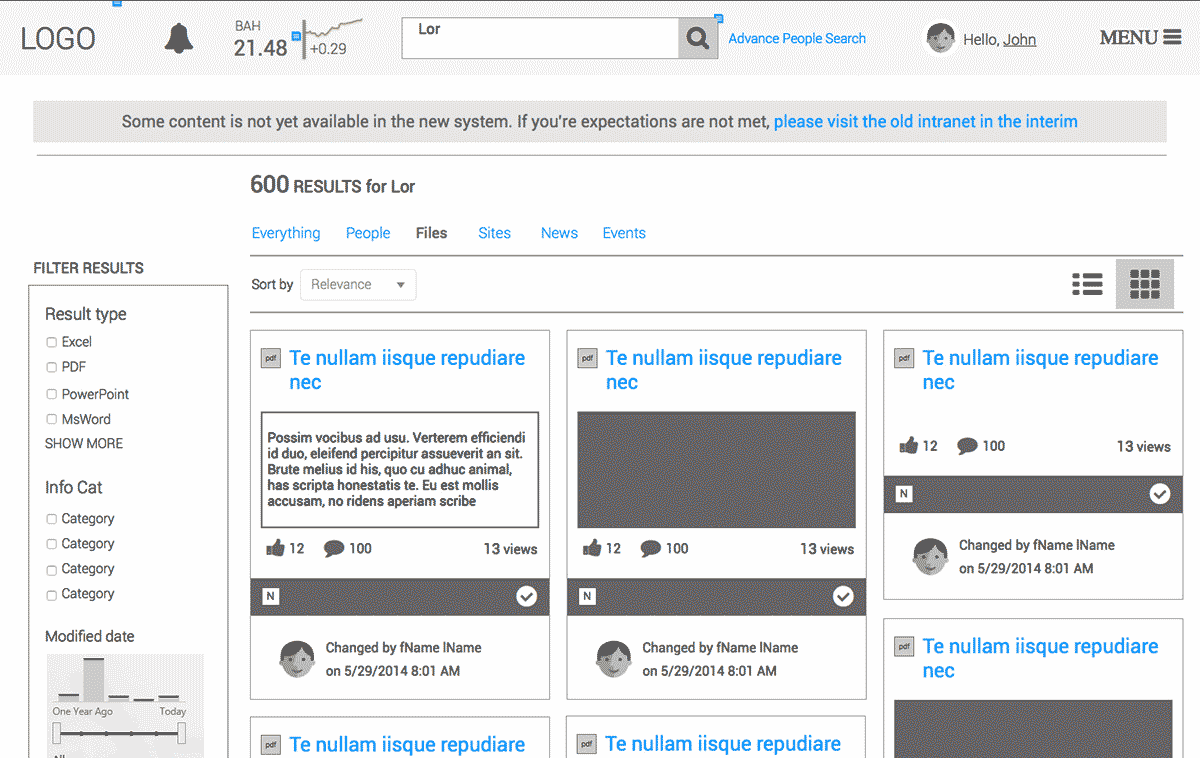Expand SHOW MORE under Result type
This screenshot has height=758, width=1200.
[84, 444]
